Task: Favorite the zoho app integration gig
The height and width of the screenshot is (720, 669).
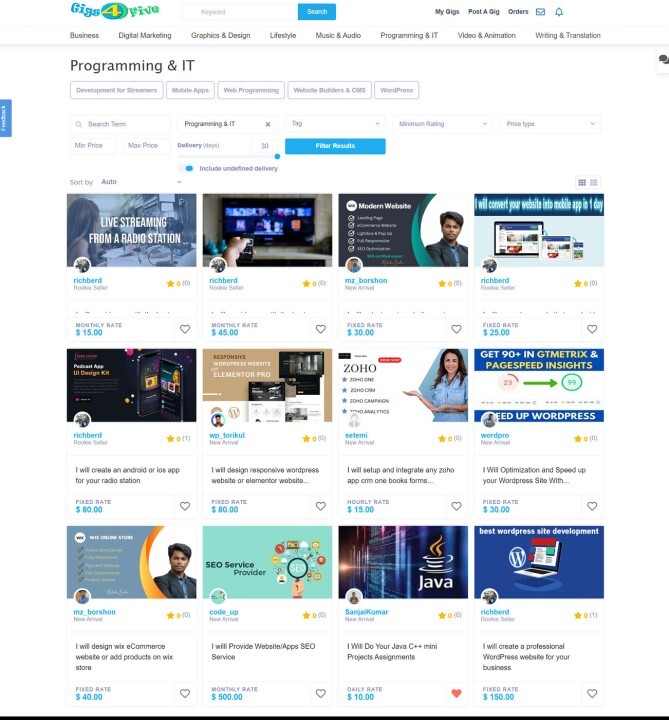Action: pos(456,506)
